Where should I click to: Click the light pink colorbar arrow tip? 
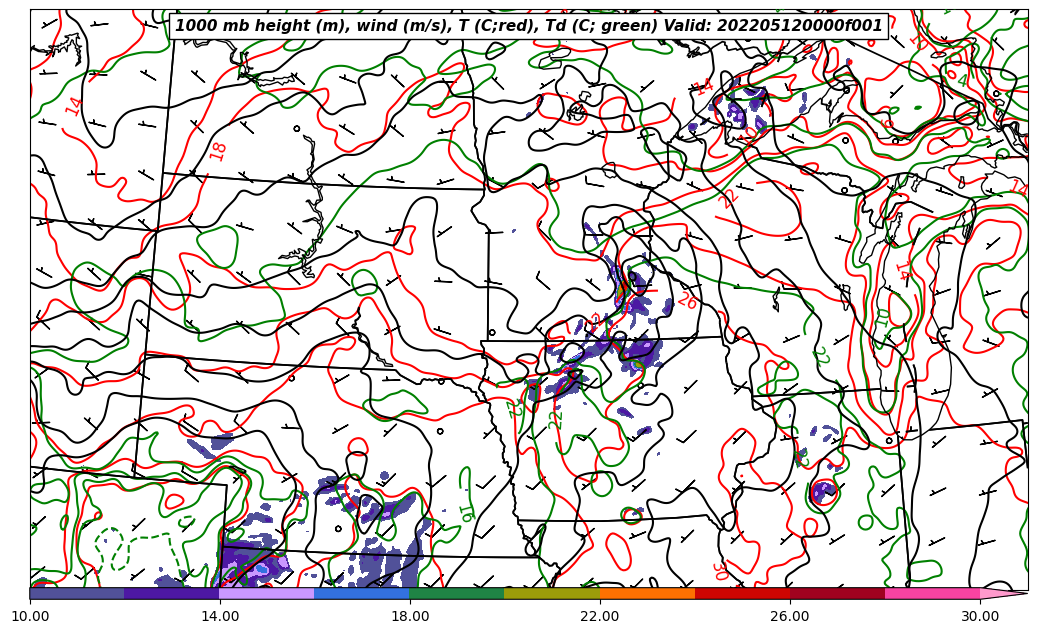click(x=1003, y=593)
